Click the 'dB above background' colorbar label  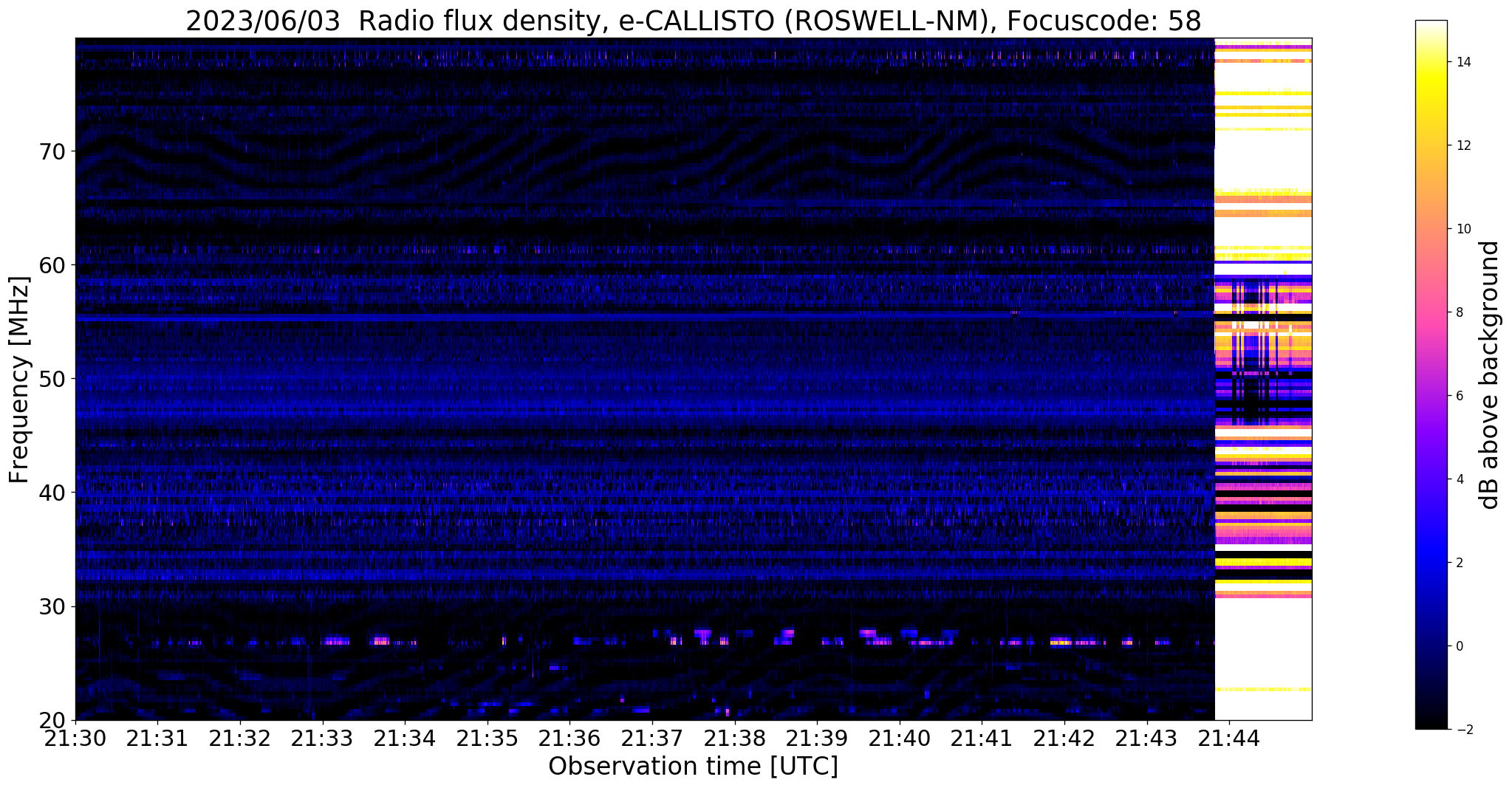pyautogui.click(x=1490, y=375)
